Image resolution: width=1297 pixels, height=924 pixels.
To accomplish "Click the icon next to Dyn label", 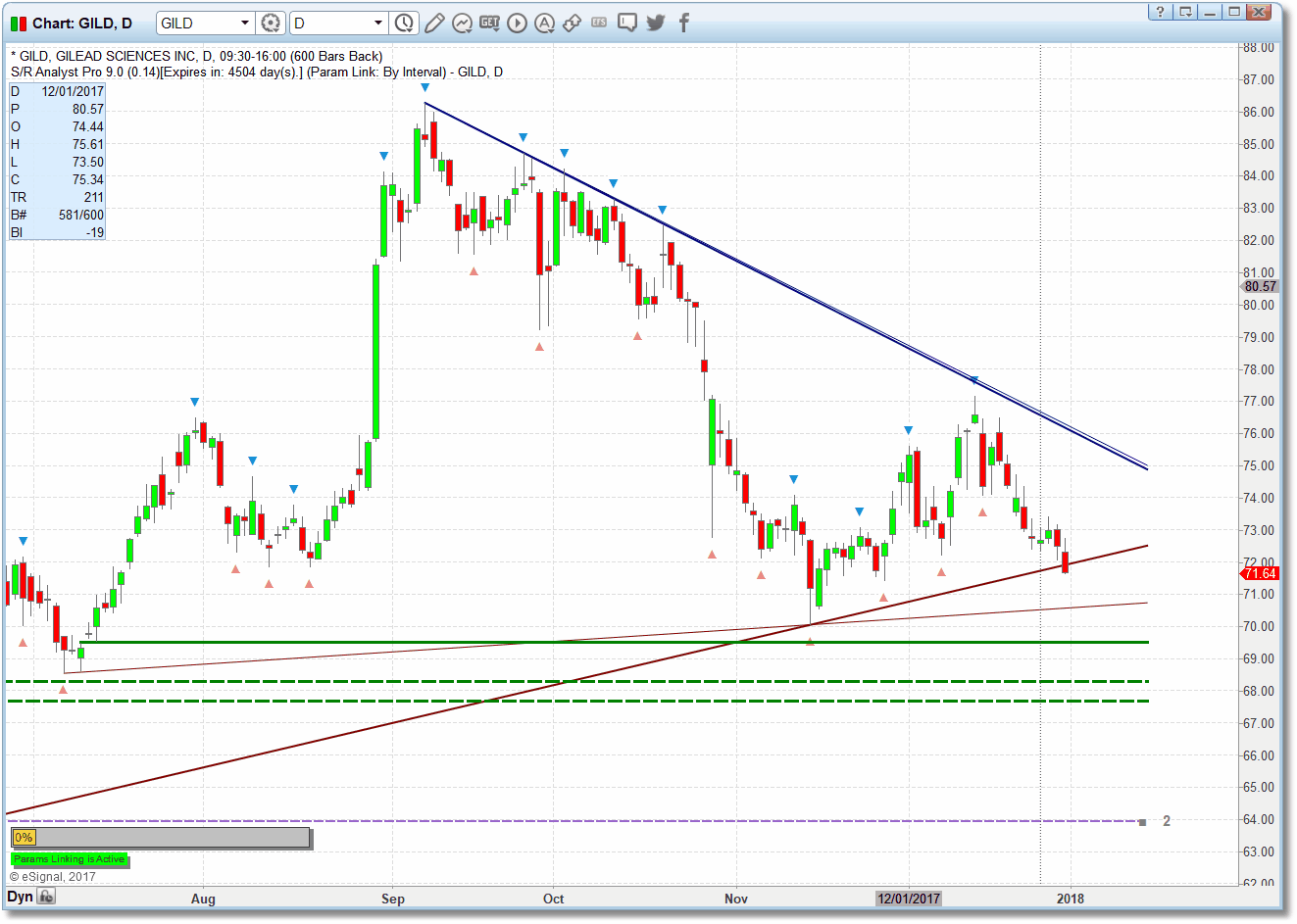I will [47, 897].
